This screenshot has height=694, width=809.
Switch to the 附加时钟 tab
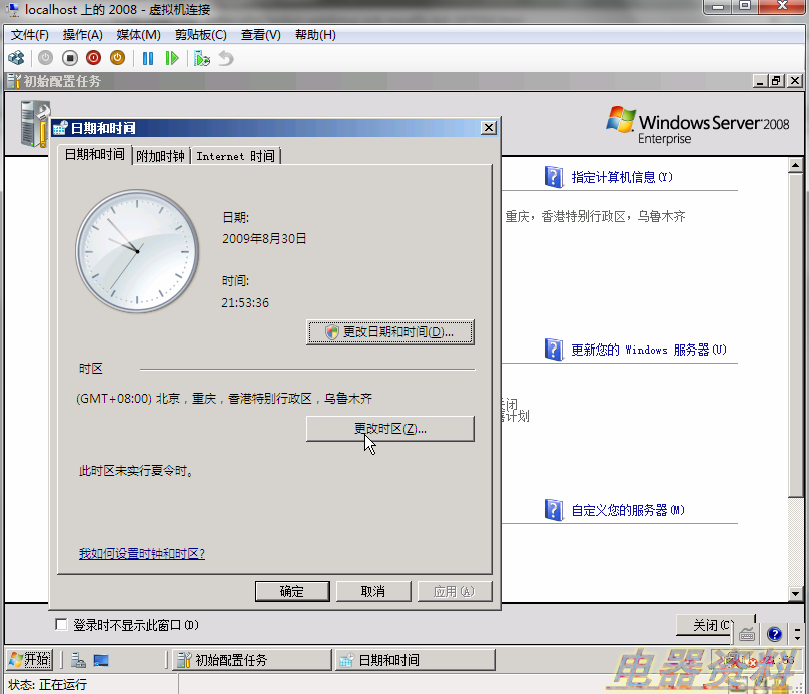coord(161,156)
